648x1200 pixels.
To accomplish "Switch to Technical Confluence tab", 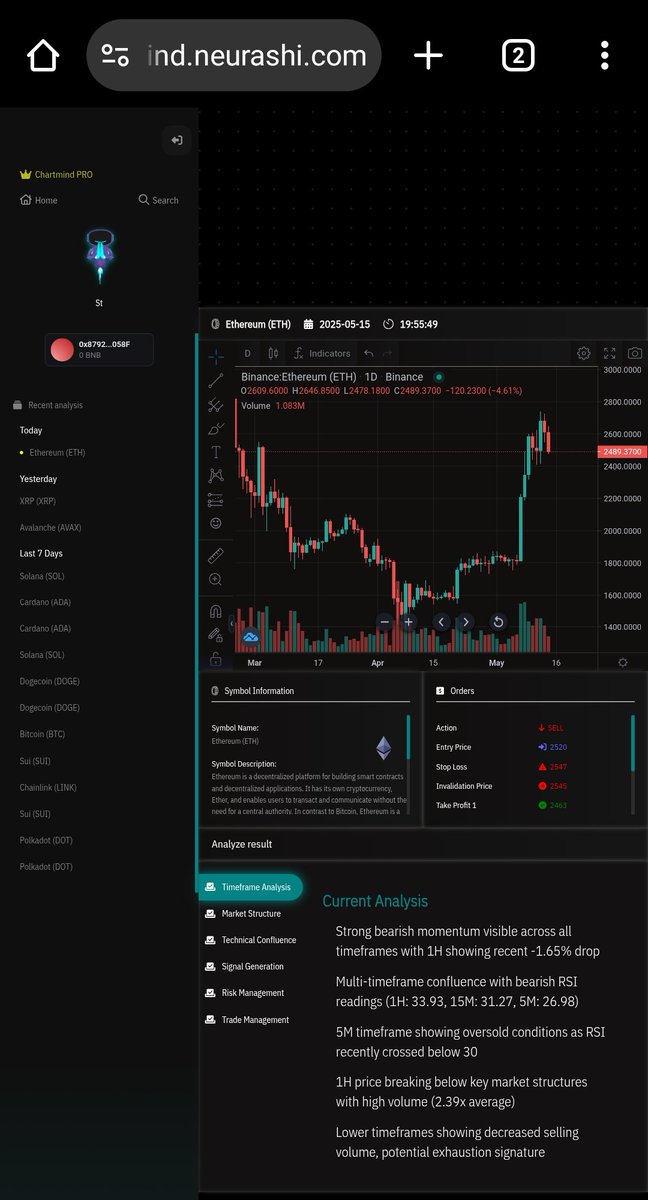I will click(250, 940).
